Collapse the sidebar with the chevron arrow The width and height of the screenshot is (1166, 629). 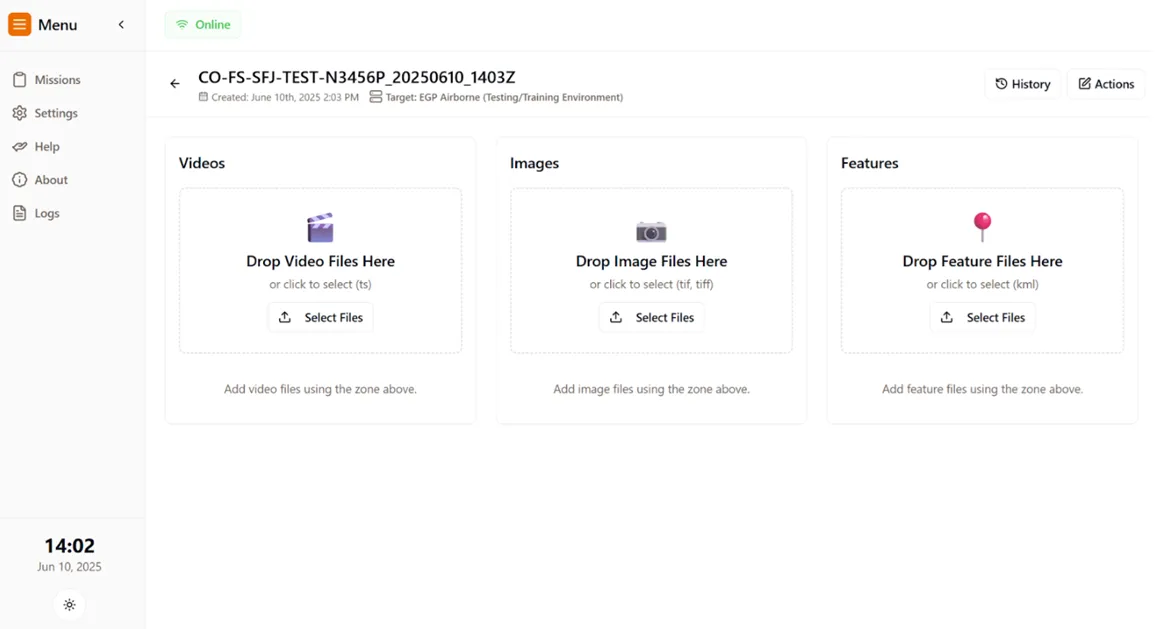[x=121, y=25]
